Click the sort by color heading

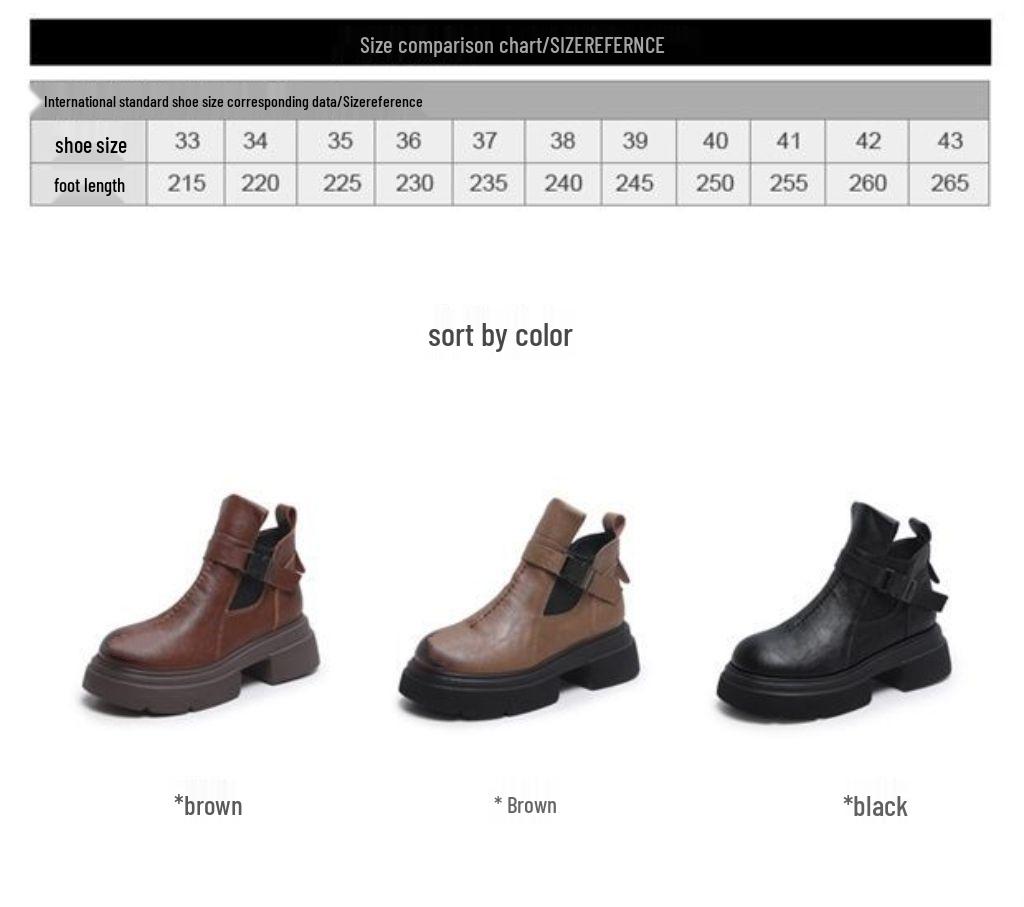click(500, 336)
